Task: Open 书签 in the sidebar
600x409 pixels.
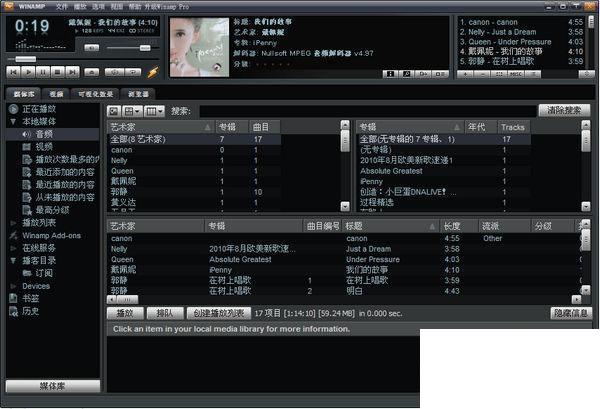Action: (x=31, y=298)
